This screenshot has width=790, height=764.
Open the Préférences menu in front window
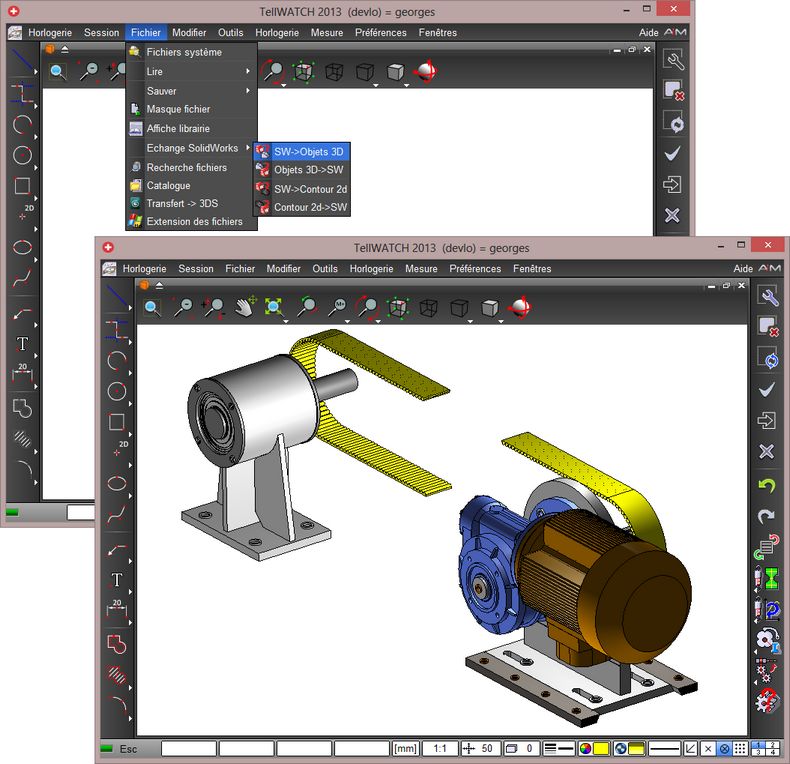(x=475, y=269)
